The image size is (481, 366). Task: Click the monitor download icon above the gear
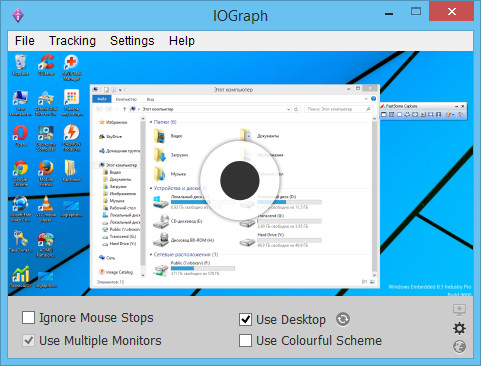(x=459, y=310)
